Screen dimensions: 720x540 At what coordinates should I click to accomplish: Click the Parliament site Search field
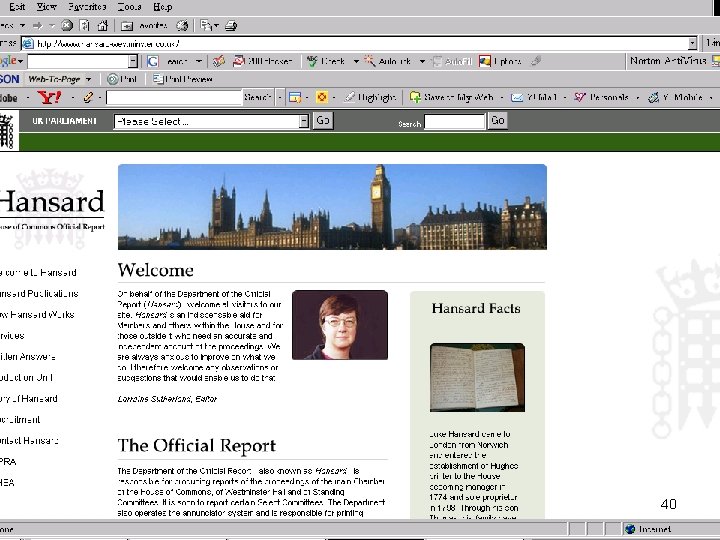[x=454, y=122]
